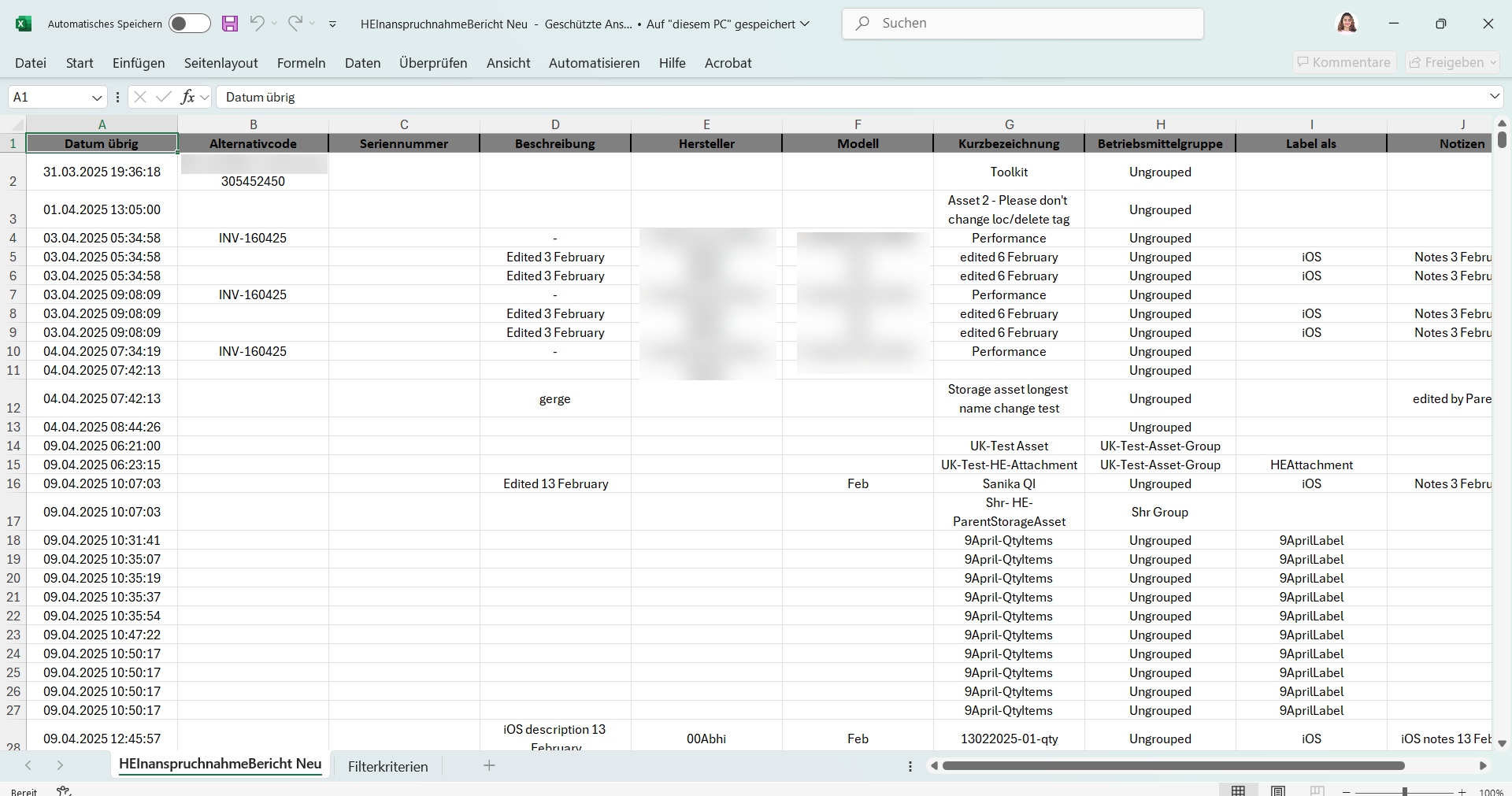Click into the Suchen search box
This screenshot has height=796, width=1512.
pyautogui.click(x=1024, y=24)
